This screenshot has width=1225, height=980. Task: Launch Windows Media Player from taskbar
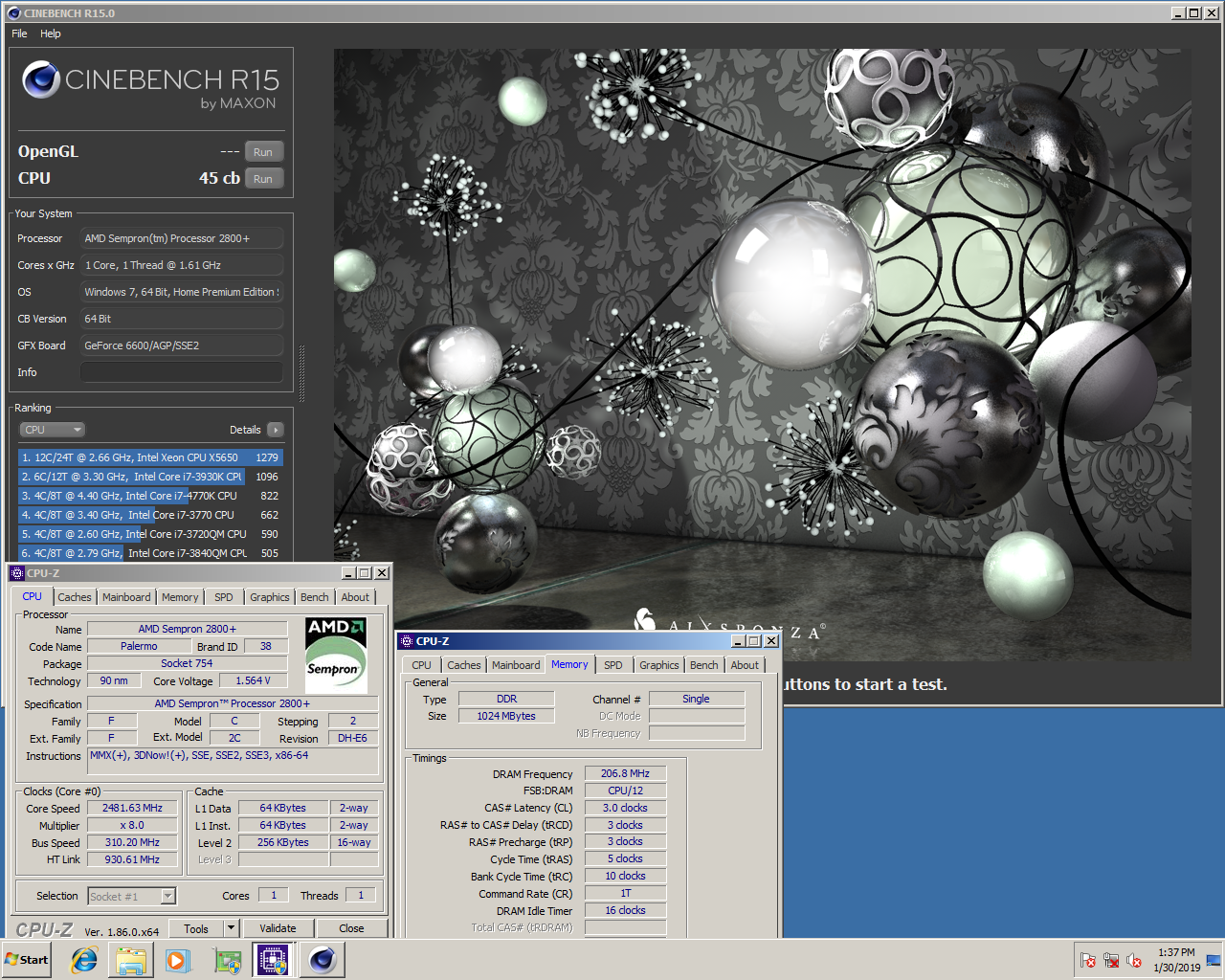178,960
